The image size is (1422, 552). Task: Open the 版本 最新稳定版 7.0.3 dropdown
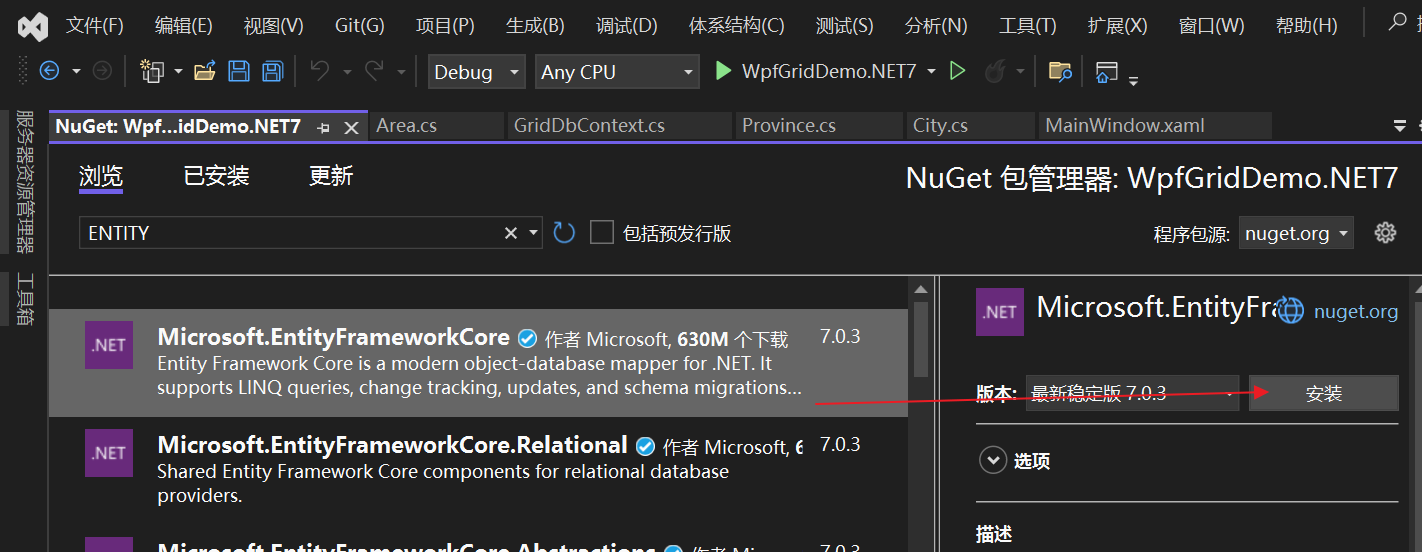1132,393
